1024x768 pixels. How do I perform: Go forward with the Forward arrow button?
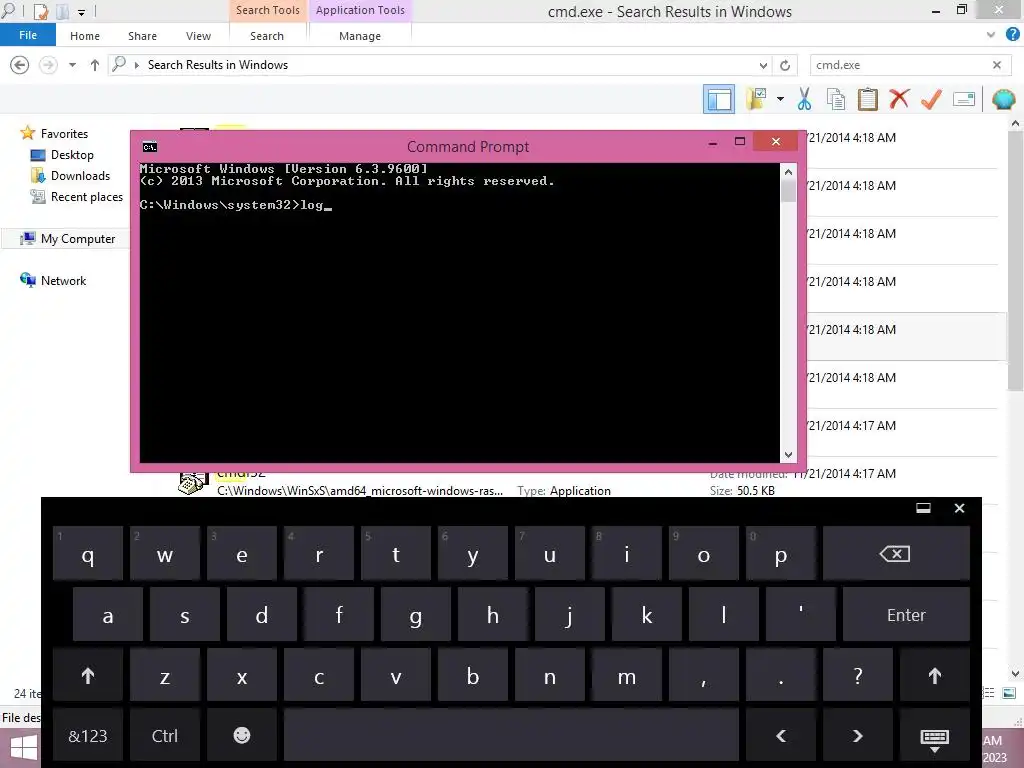coord(48,65)
